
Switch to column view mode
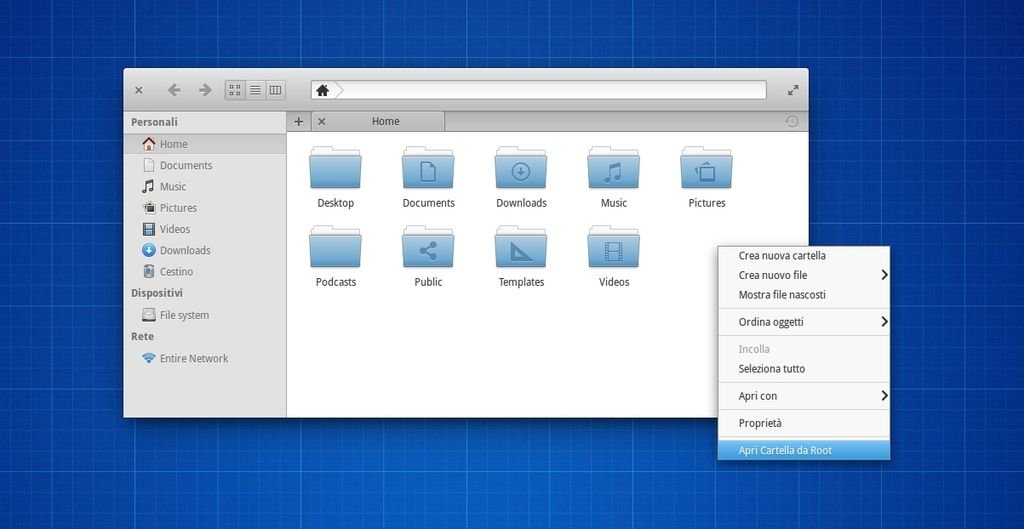[276, 90]
